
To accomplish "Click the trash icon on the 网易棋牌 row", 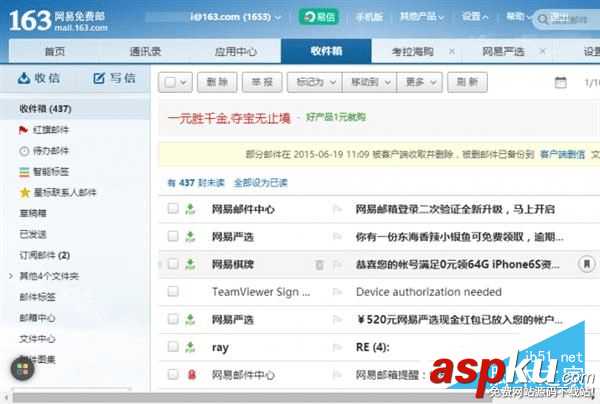I will (x=319, y=264).
